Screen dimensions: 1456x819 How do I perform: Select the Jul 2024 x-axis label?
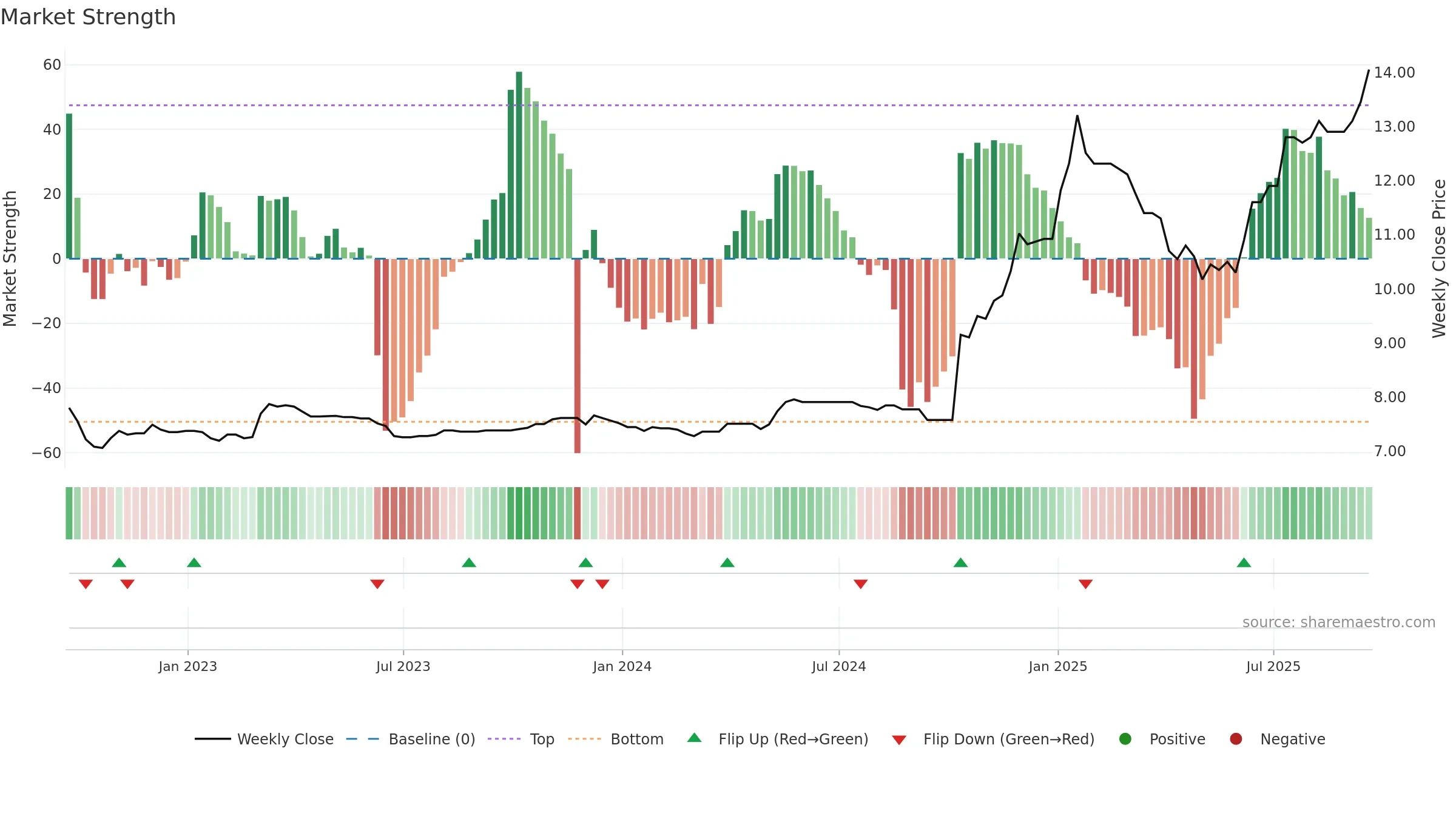838,666
